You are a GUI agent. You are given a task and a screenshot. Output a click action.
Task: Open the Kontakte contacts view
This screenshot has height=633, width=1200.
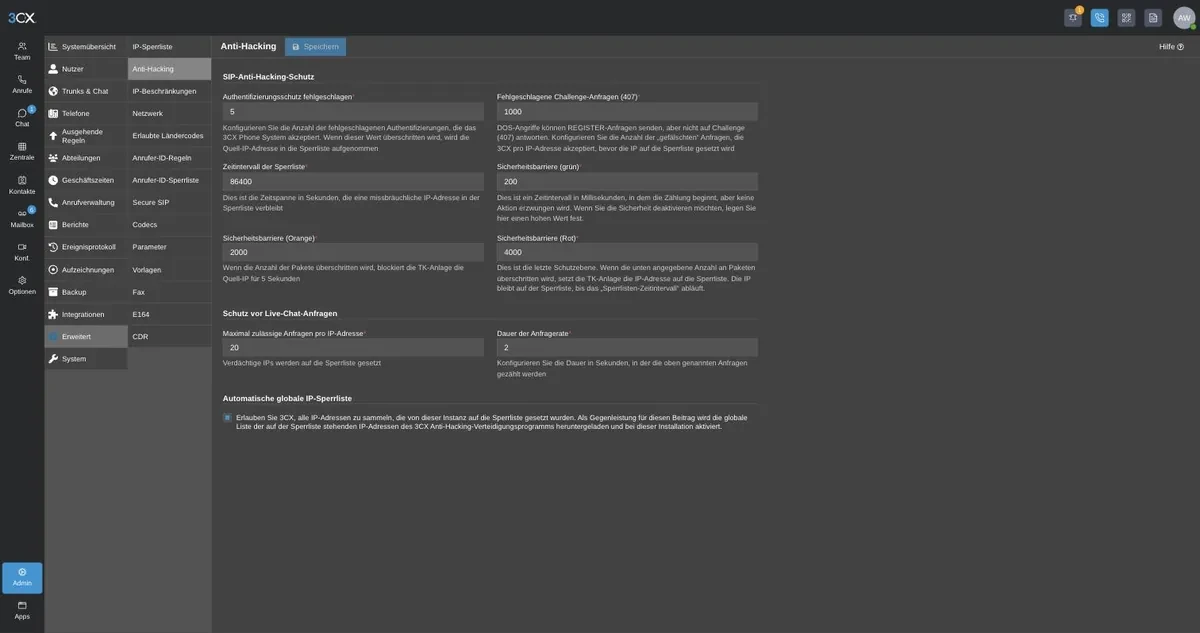(22, 185)
